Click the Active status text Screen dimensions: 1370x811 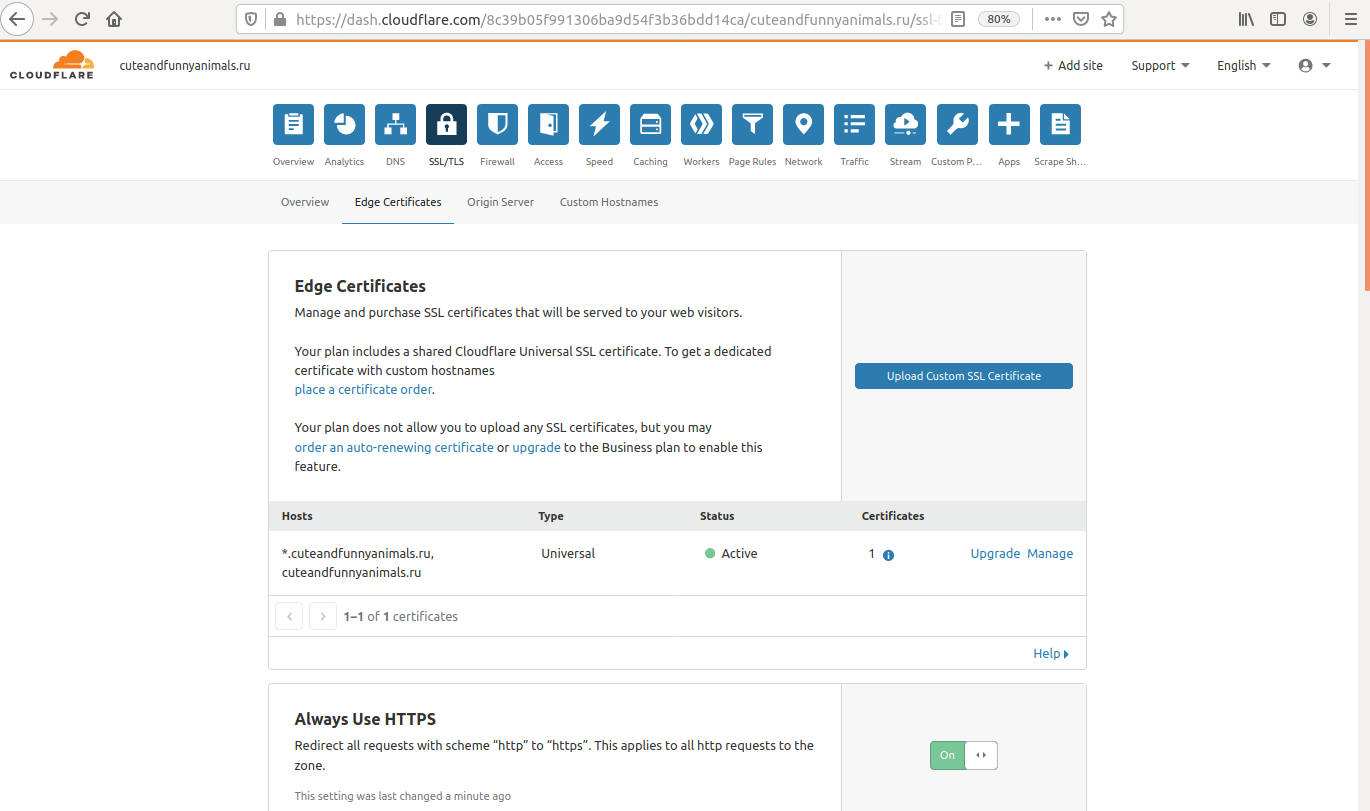click(x=739, y=553)
